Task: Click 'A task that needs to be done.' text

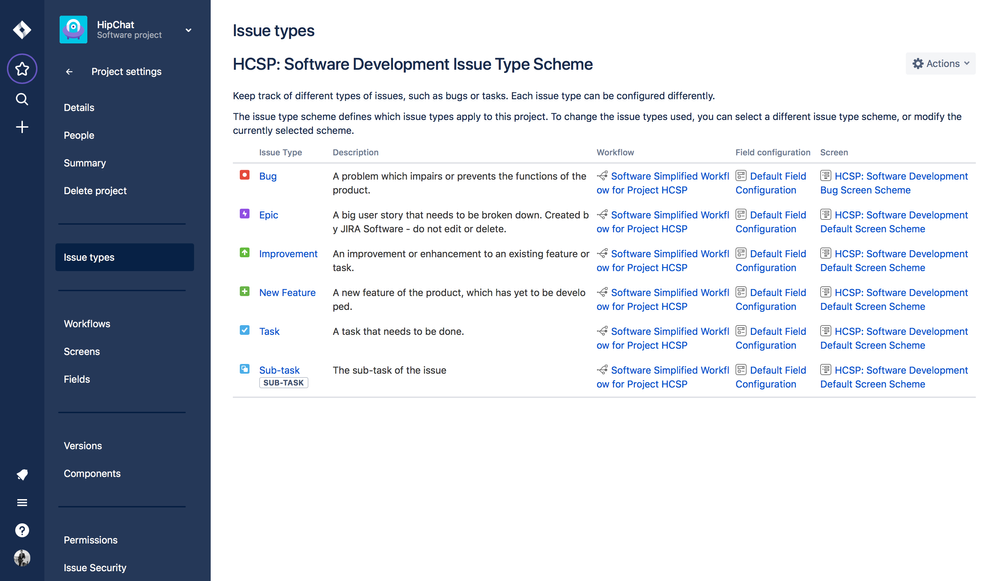Action: pyautogui.click(x=398, y=332)
